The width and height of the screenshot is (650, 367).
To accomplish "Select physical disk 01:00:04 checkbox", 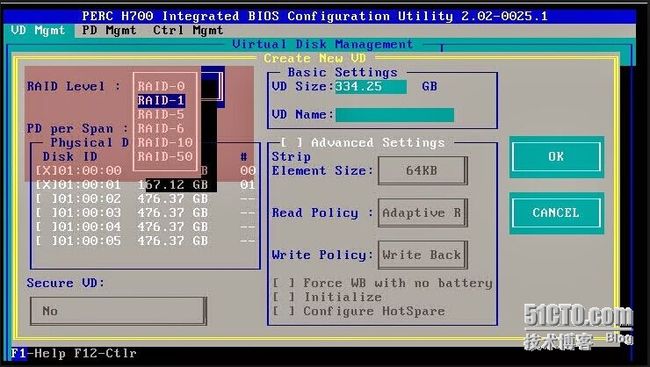I will tap(46, 227).
